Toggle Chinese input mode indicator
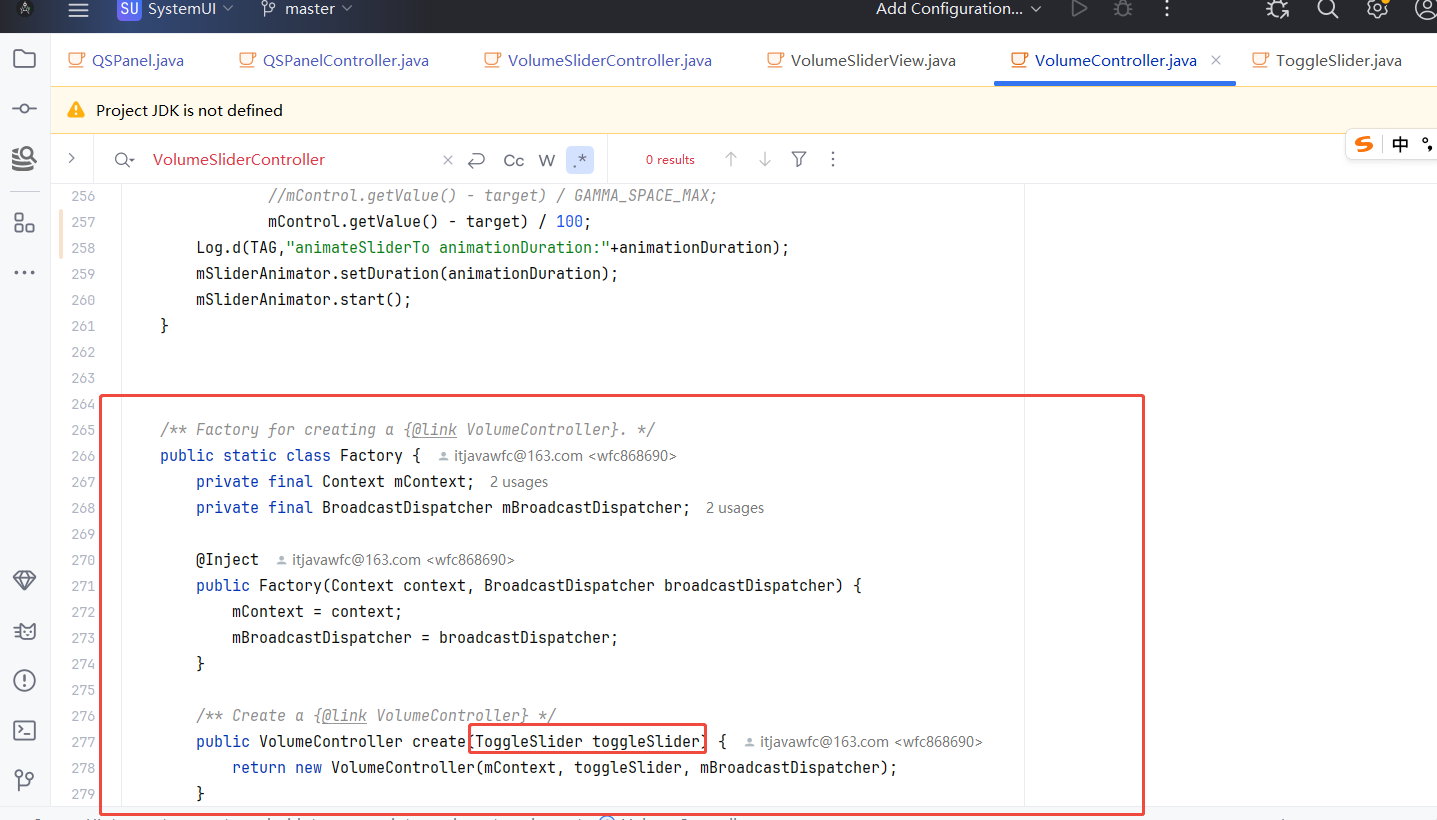Viewport: 1437px width, 820px height. click(x=1400, y=144)
